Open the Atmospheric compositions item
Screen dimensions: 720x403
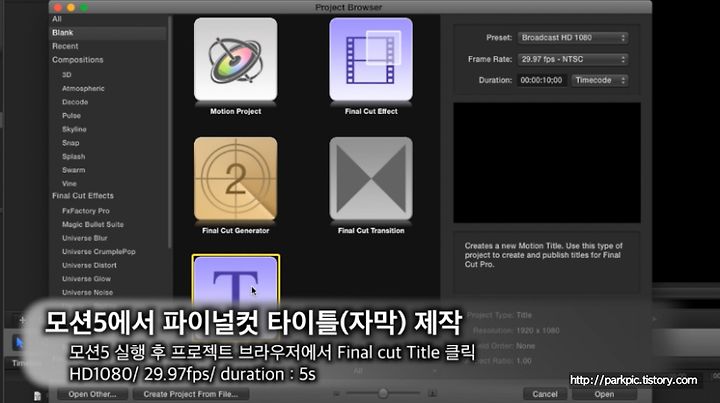point(83,89)
